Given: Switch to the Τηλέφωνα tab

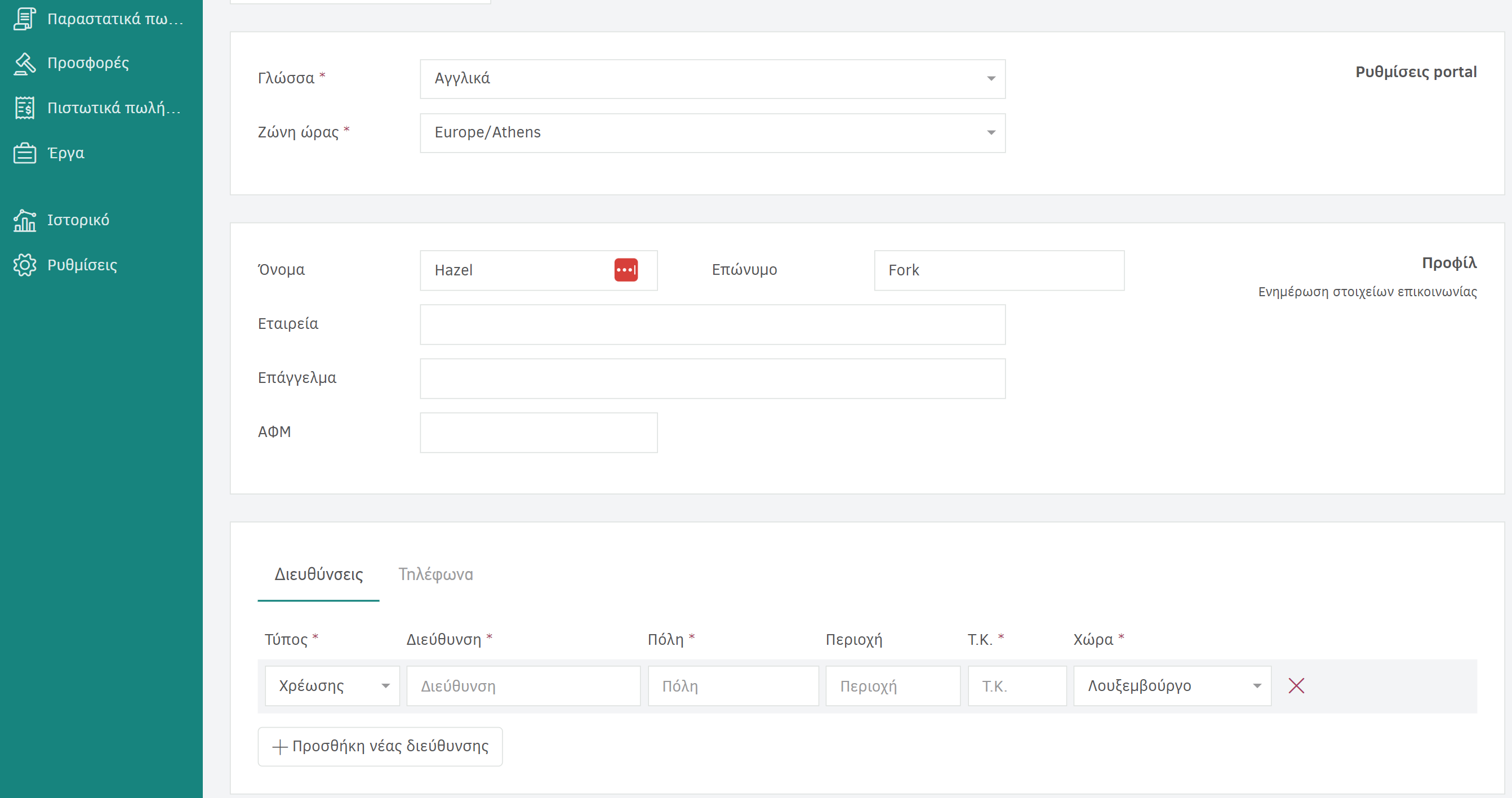Looking at the screenshot, I should point(435,574).
